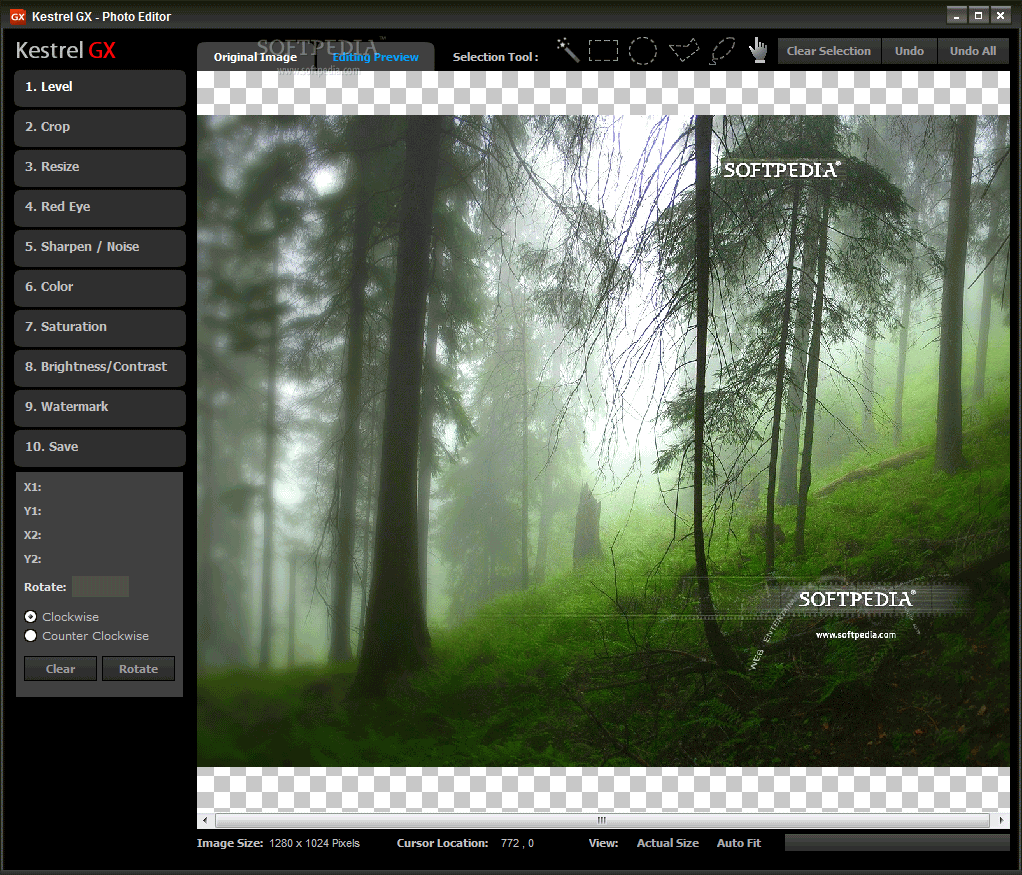Click the horizontal scrollbar right arrow
1022x875 pixels.
[1002, 820]
